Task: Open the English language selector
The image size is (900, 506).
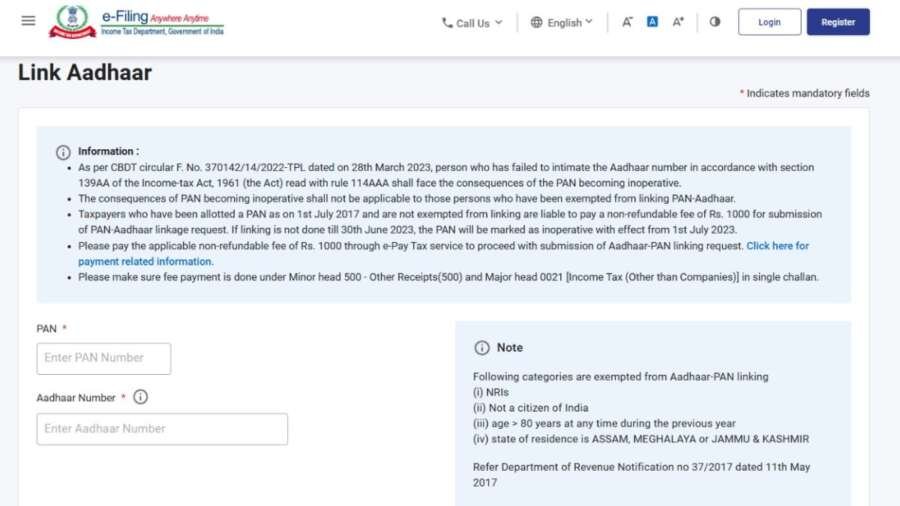Action: point(562,22)
